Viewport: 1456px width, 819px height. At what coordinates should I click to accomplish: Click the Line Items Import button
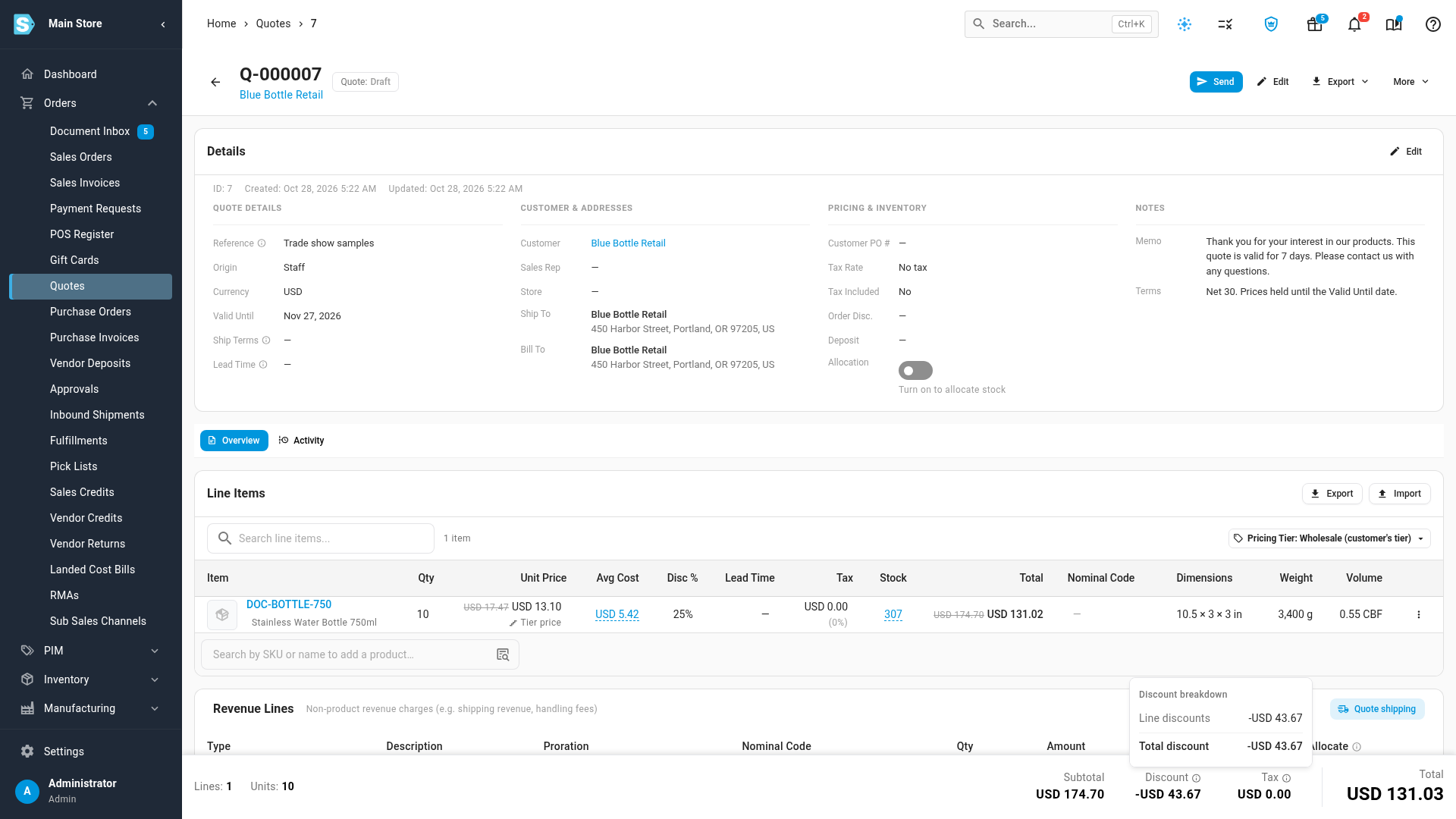point(1400,494)
